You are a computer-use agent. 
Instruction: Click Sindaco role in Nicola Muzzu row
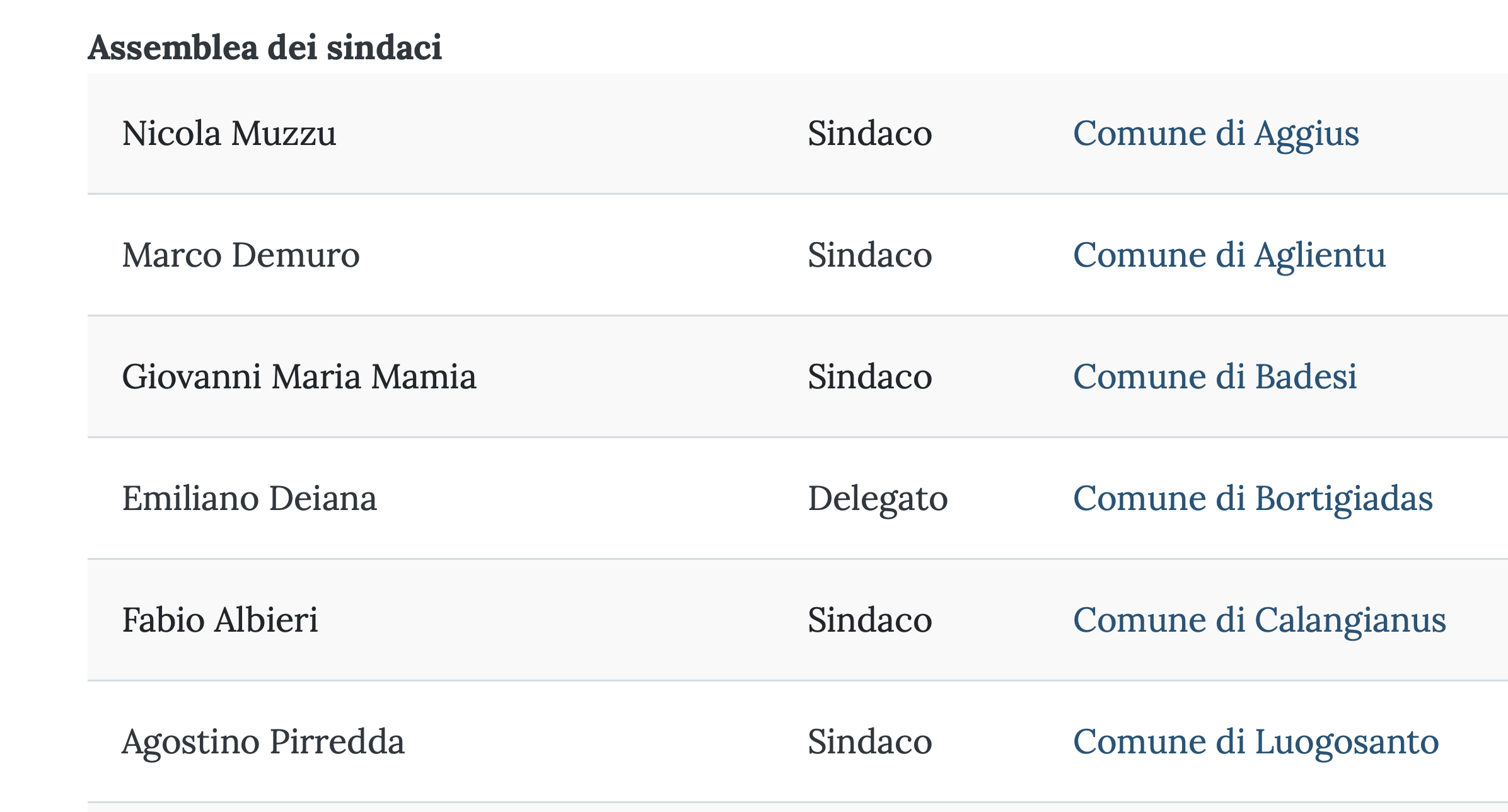(870, 134)
